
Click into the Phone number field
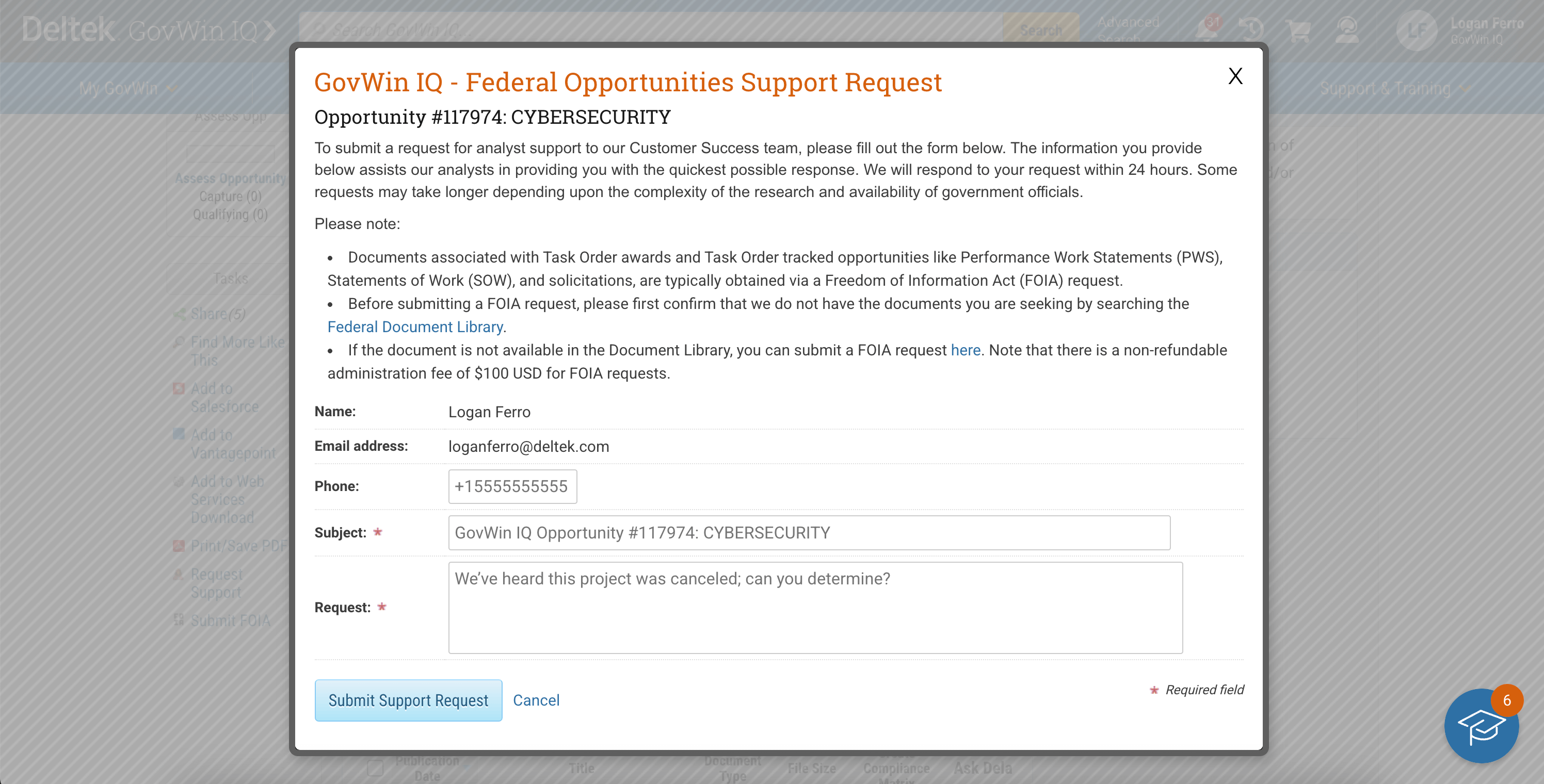pos(512,486)
